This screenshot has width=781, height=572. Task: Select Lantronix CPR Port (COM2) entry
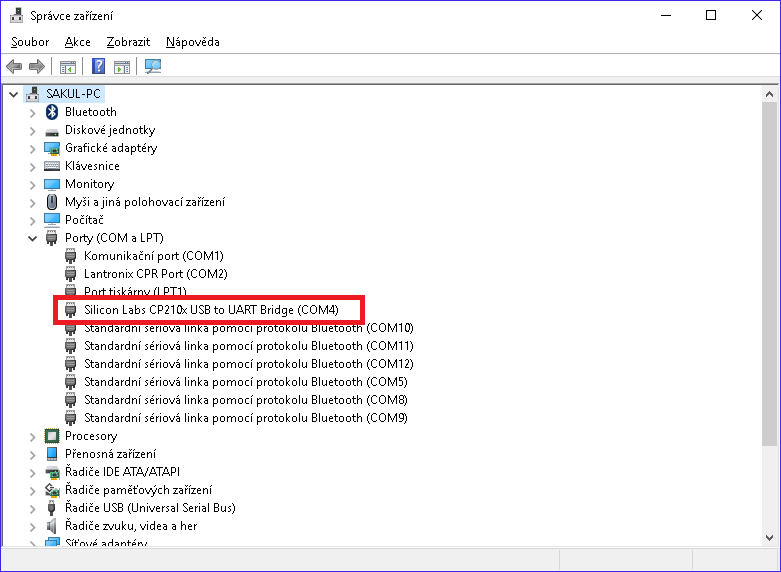coord(155,274)
